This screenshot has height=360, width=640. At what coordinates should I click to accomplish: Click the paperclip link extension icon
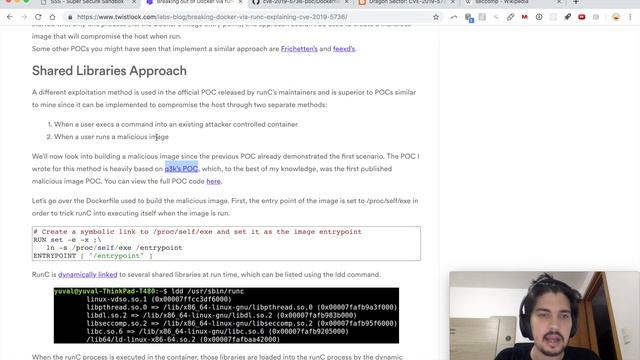coord(510,17)
